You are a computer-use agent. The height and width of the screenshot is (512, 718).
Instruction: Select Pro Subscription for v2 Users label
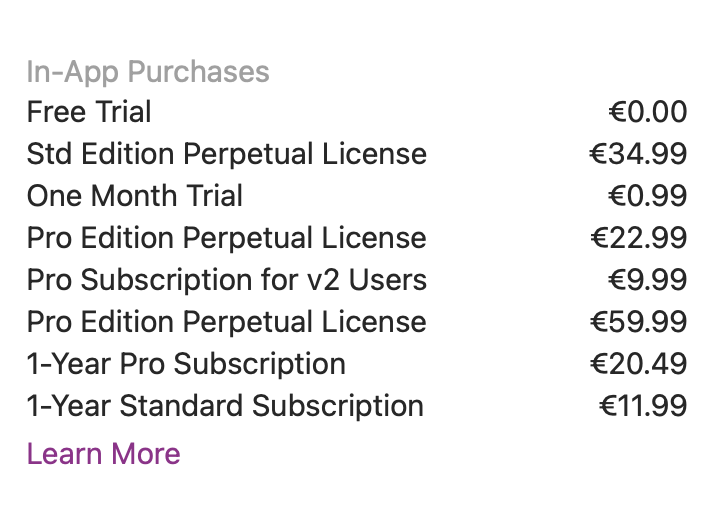pyautogui.click(x=227, y=280)
